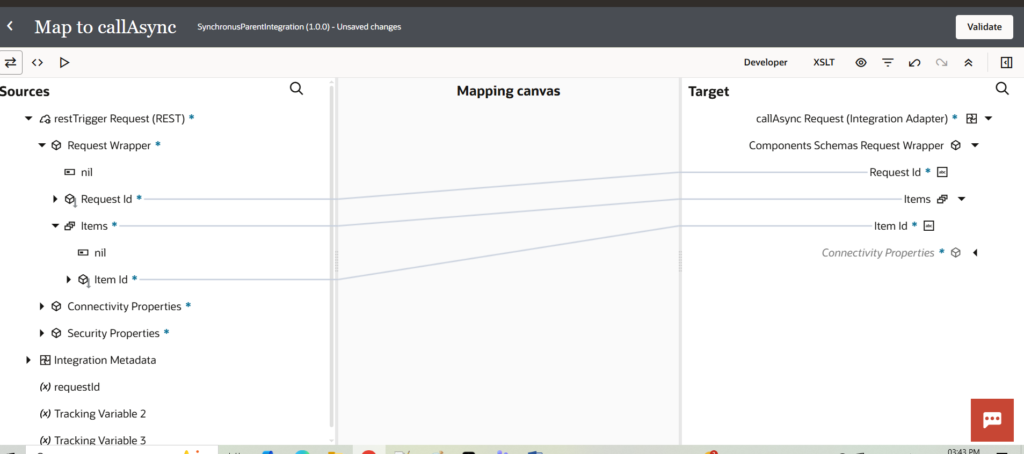The width and height of the screenshot is (1024, 454).
Task: Toggle Developer mode
Action: coord(765,62)
